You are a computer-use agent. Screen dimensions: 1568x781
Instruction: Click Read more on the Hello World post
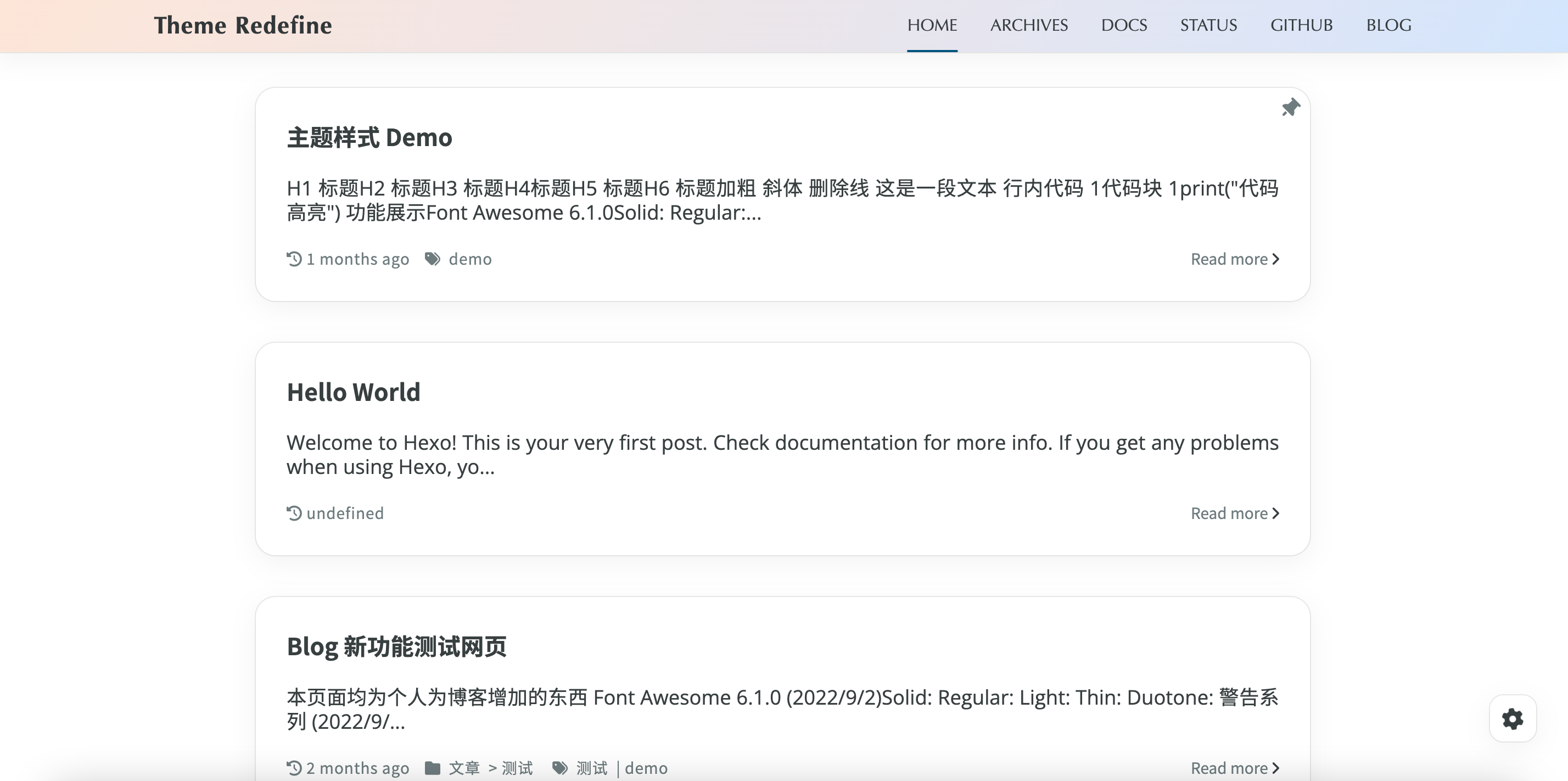click(1230, 513)
